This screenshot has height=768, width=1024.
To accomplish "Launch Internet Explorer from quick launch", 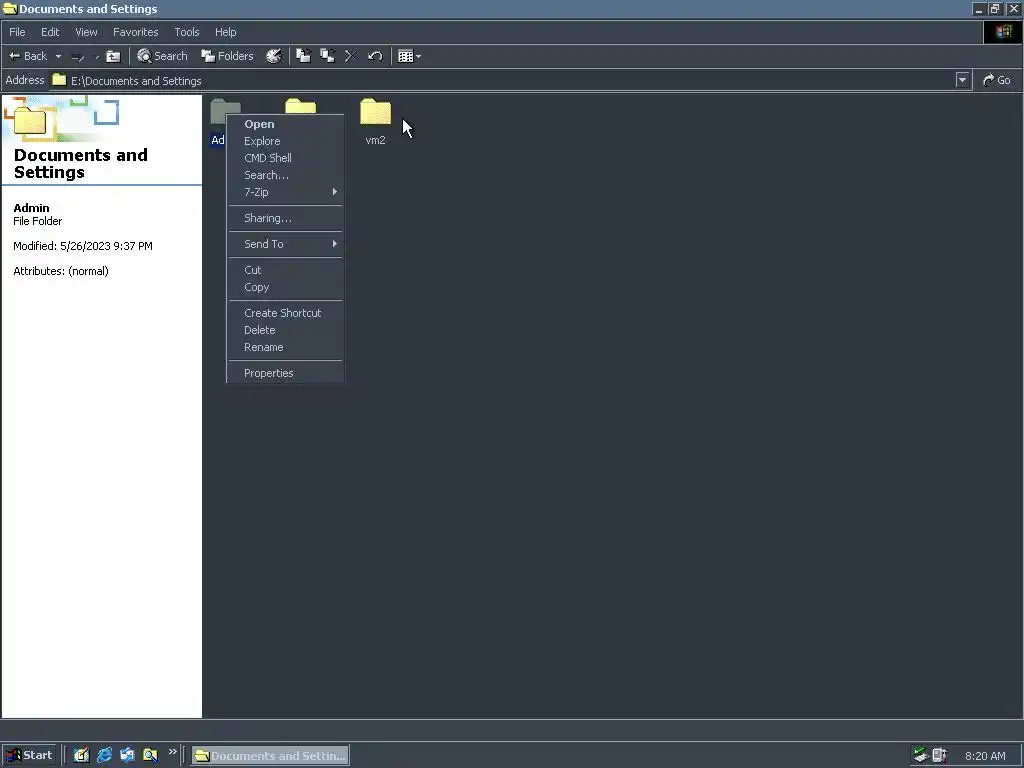I will coord(104,755).
